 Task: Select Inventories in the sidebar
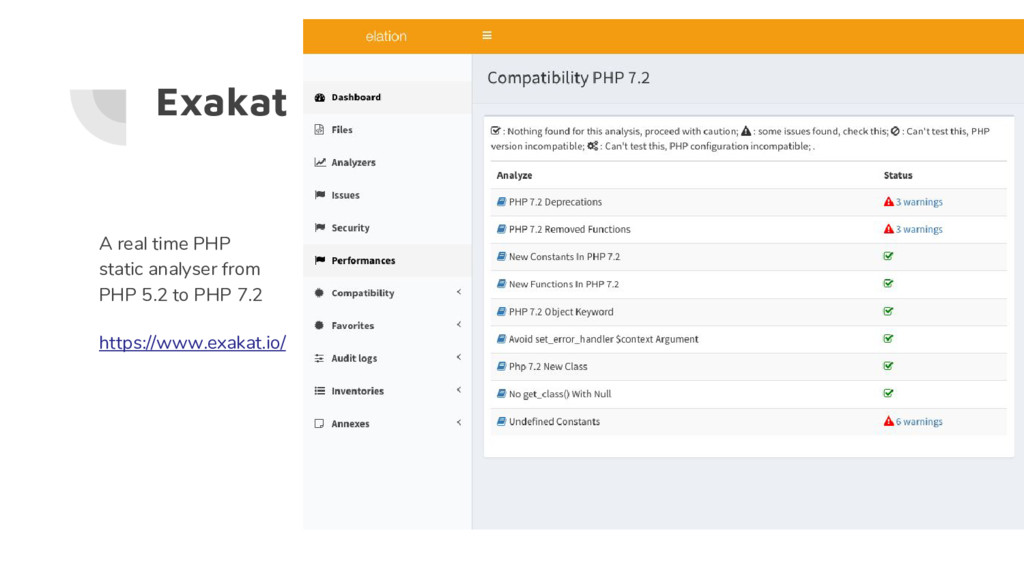pyautogui.click(x=387, y=391)
